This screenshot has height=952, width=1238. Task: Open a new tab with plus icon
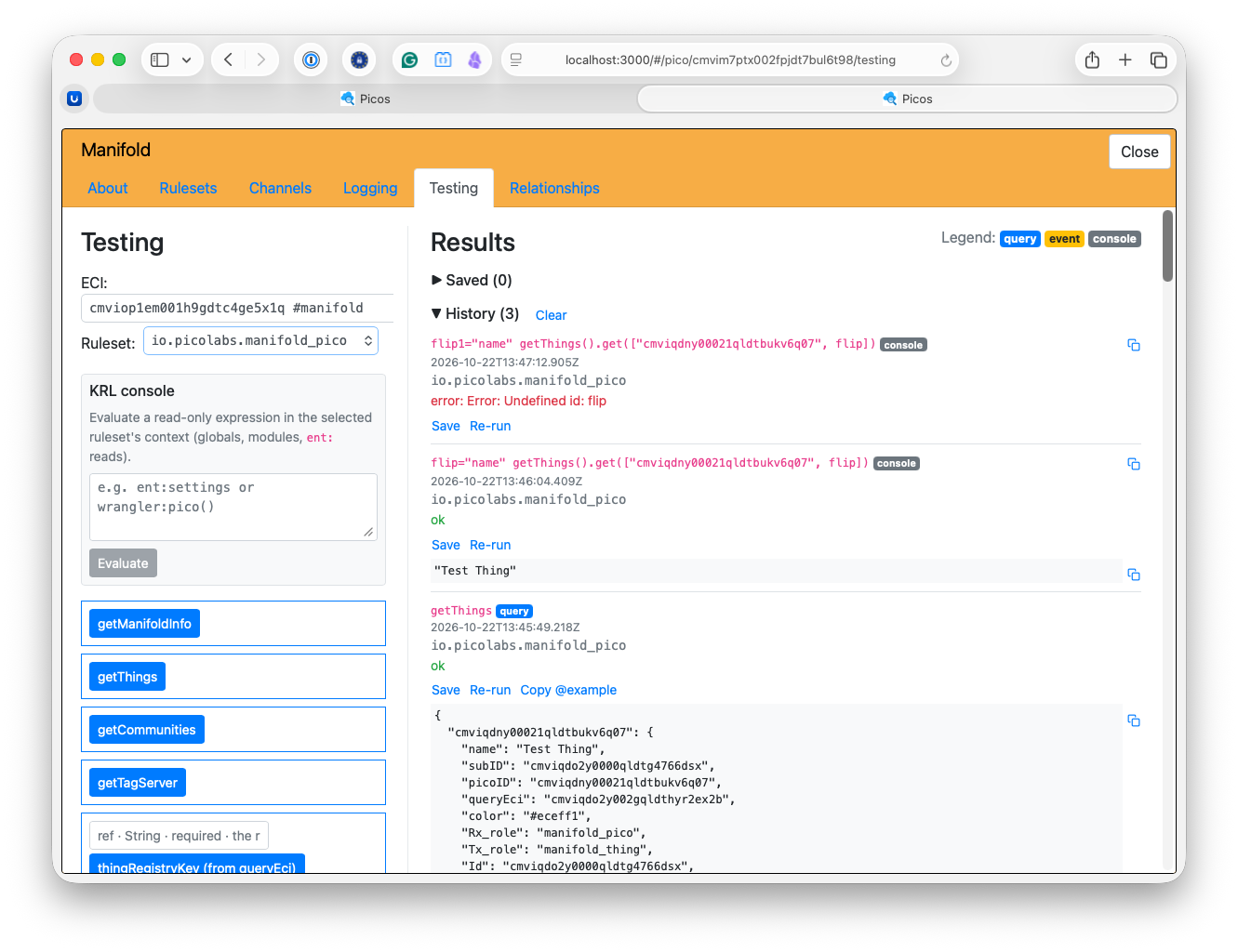(x=1125, y=59)
